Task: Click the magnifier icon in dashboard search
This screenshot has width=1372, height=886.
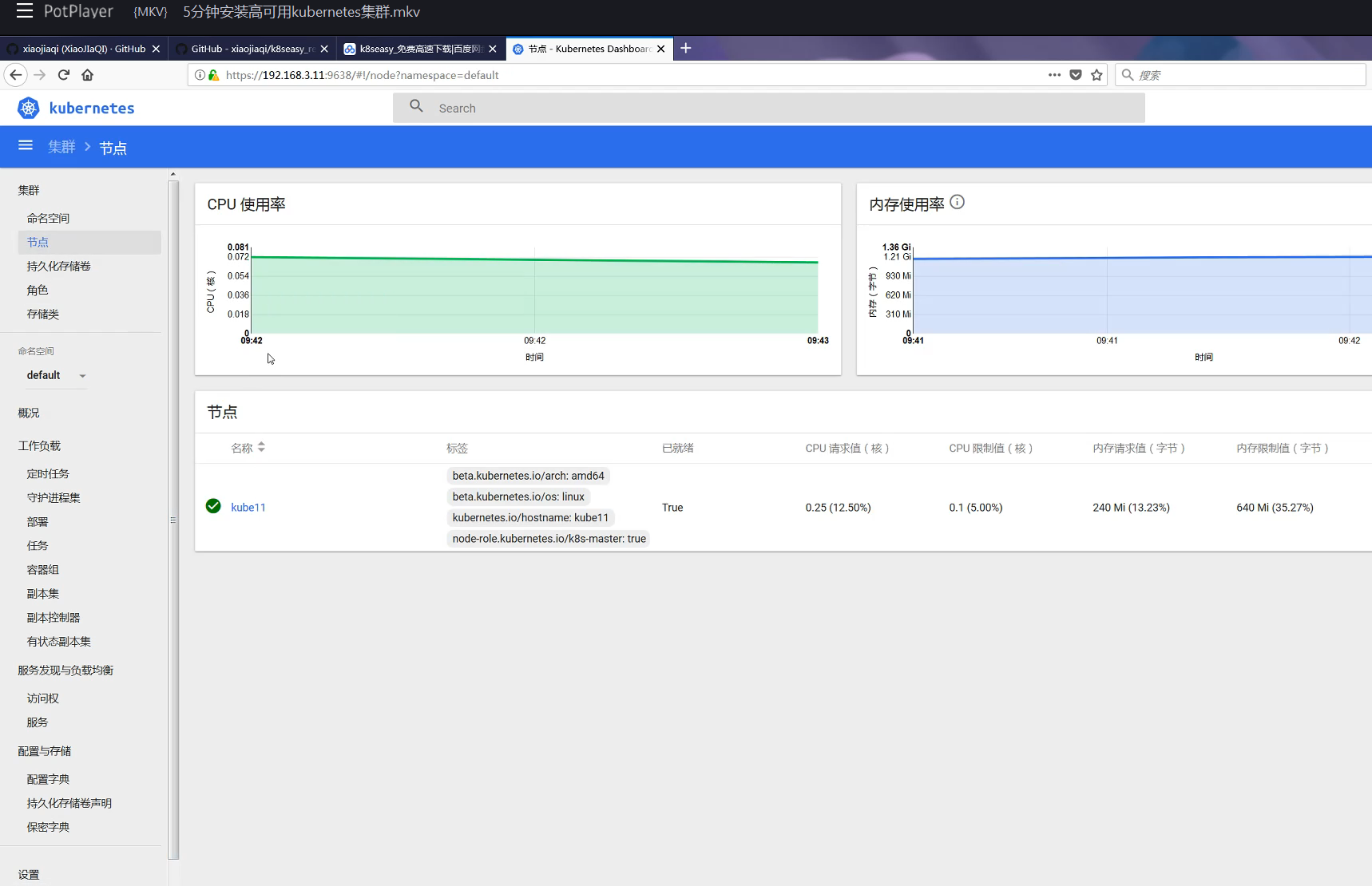Action: [x=416, y=106]
